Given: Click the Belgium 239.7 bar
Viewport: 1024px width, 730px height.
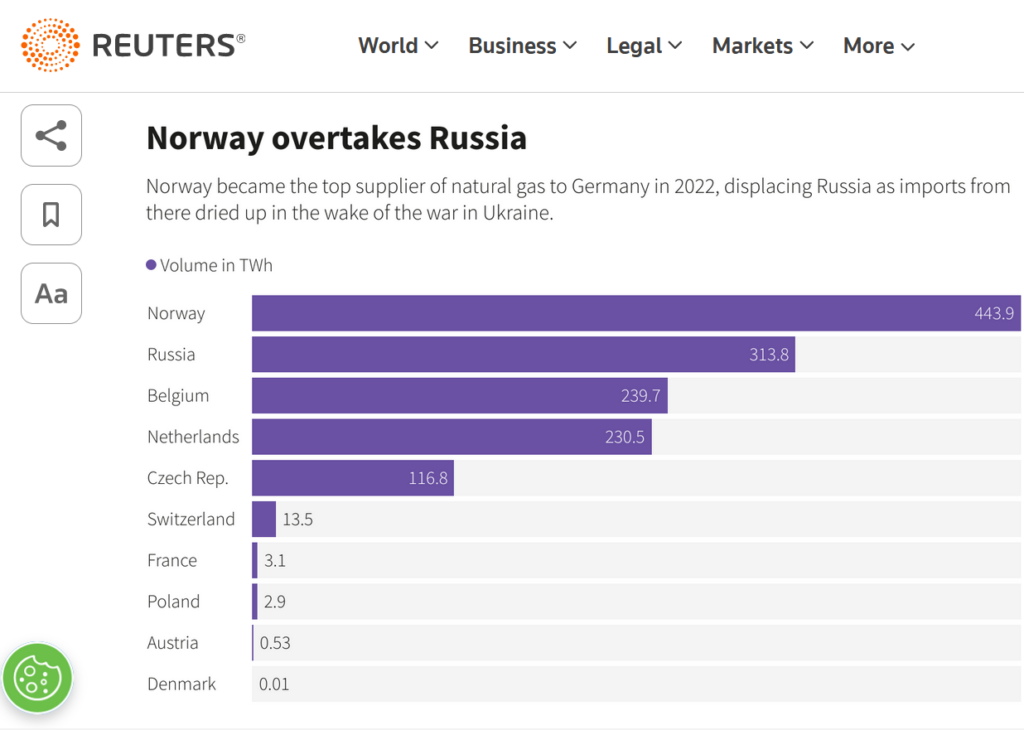Looking at the screenshot, I should point(460,395).
